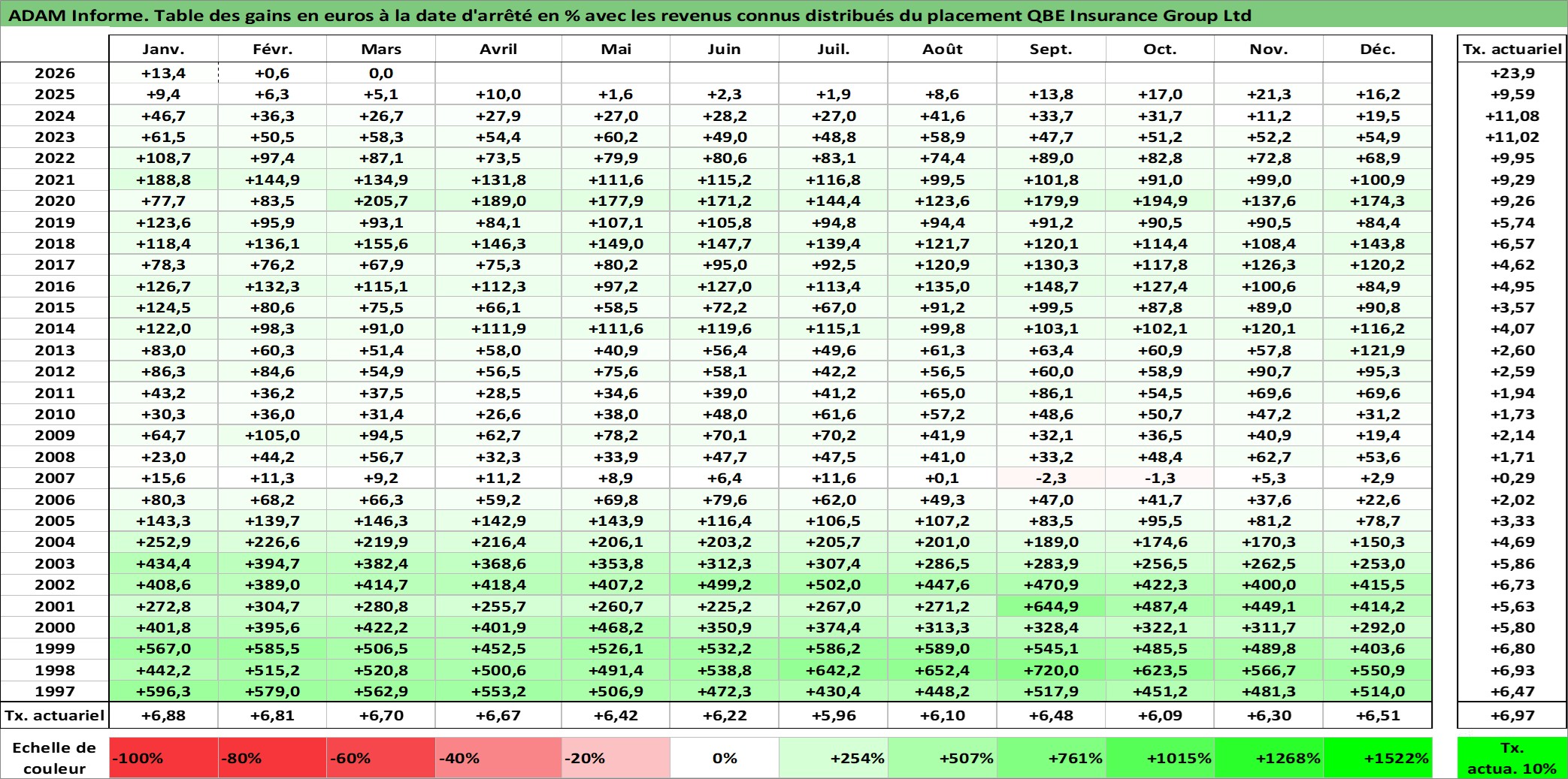Image resolution: width=1568 pixels, height=779 pixels.
Task: Click the +0,1 cell for Août 2007
Action: (943, 478)
